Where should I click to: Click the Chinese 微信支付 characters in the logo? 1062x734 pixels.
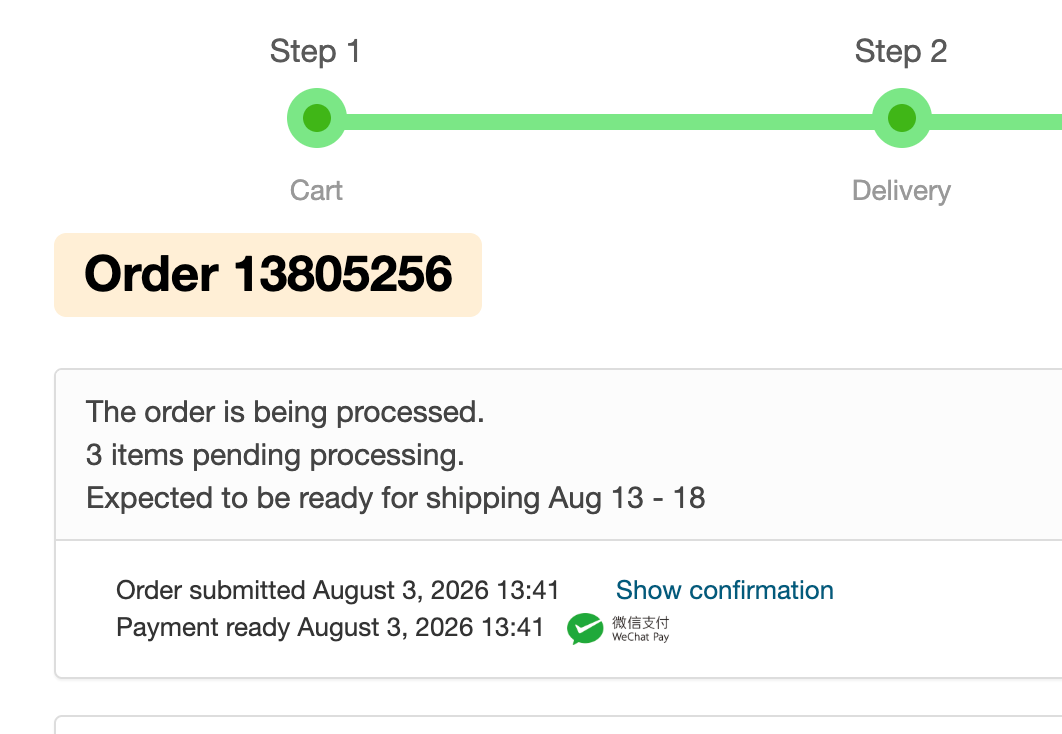coord(640,622)
